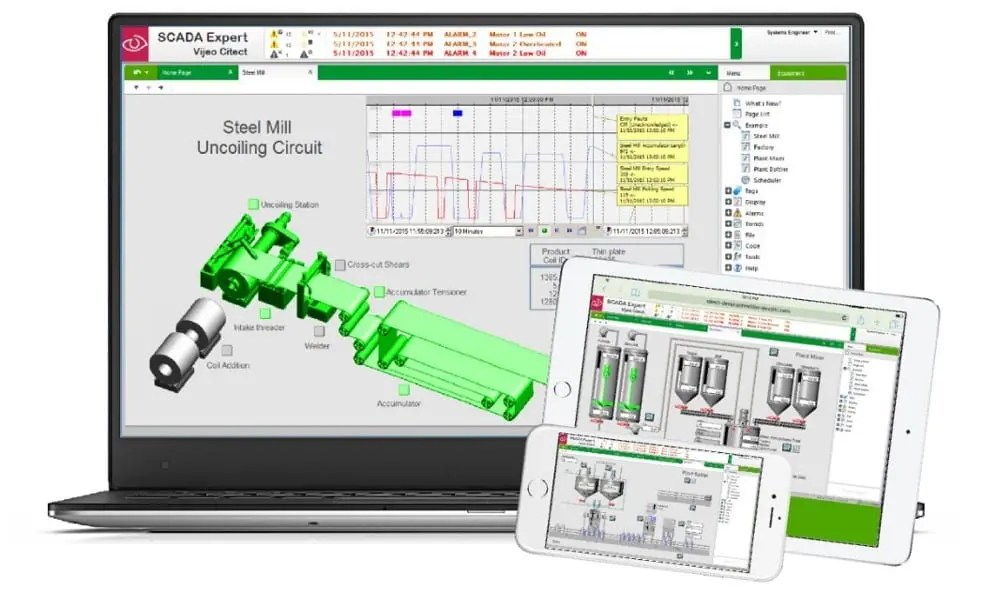Toggle the Accumulator checkbox
The image size is (982, 606).
click(404, 389)
